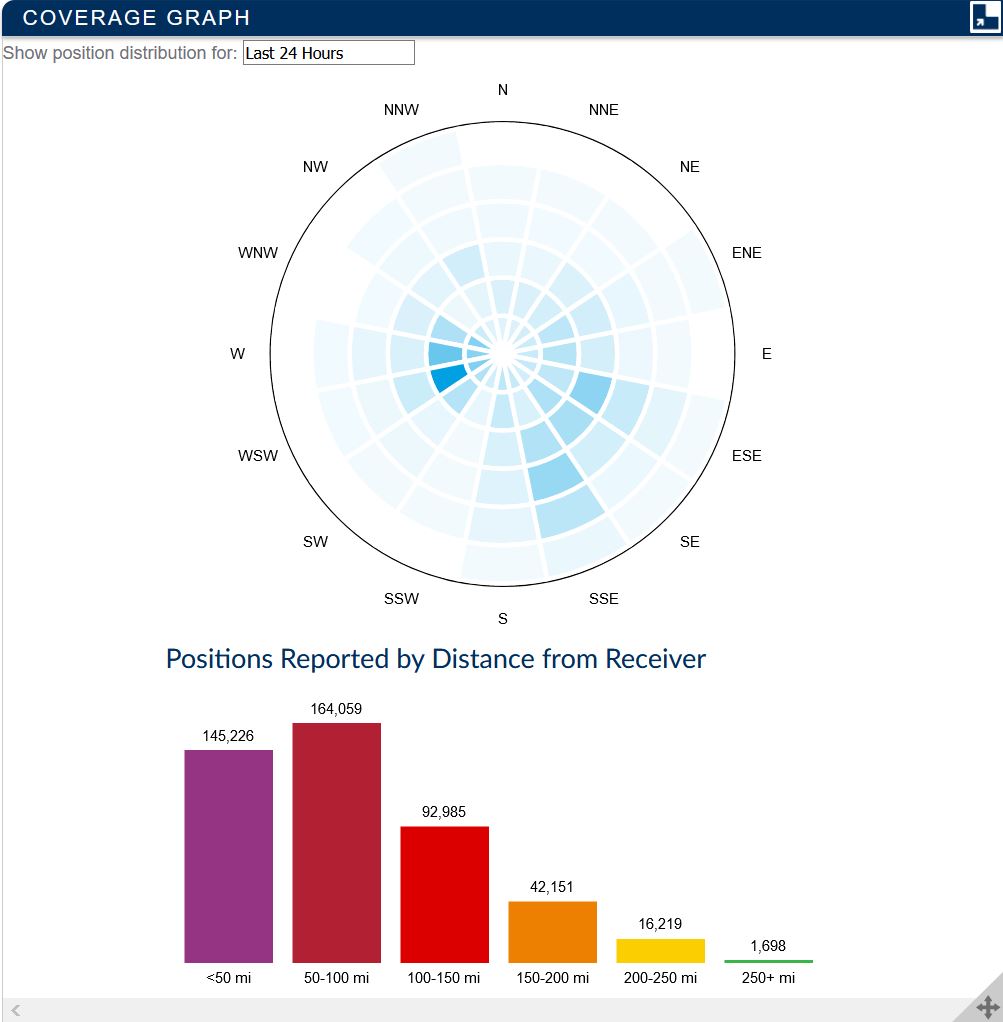
Task: Select the yellow 200-250 mi bar
Action: [660, 950]
